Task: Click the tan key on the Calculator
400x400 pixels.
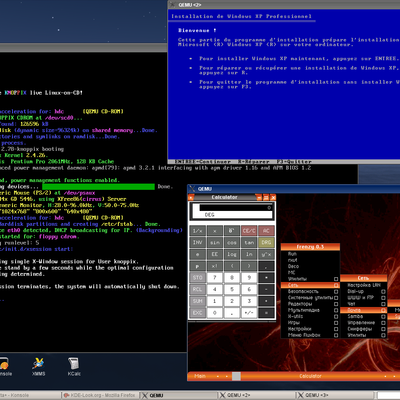Action: pos(249,242)
